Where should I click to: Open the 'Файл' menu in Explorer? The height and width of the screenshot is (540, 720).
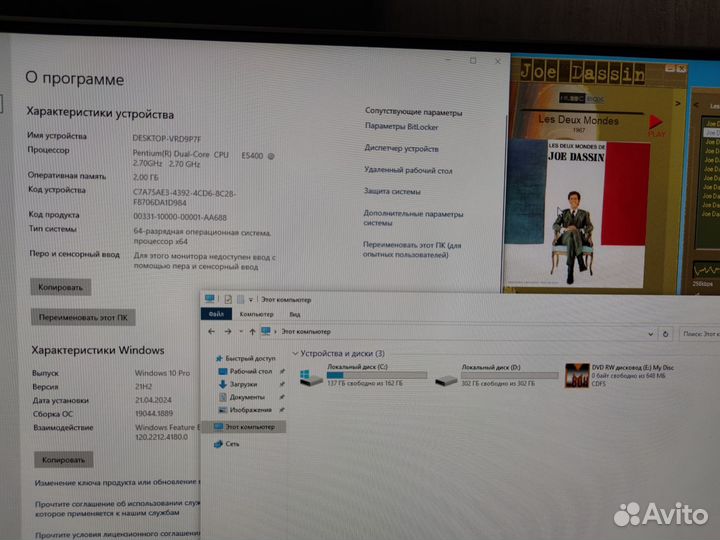coord(216,314)
